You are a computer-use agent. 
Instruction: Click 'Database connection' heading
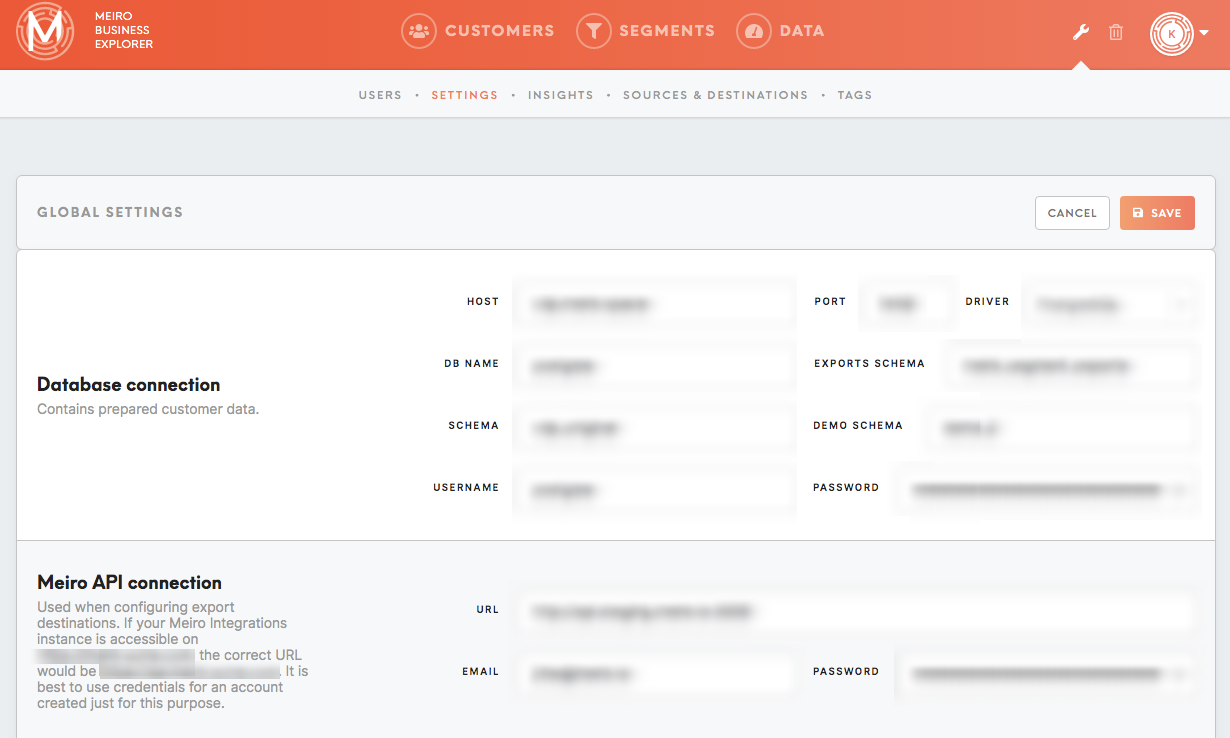[x=129, y=385]
